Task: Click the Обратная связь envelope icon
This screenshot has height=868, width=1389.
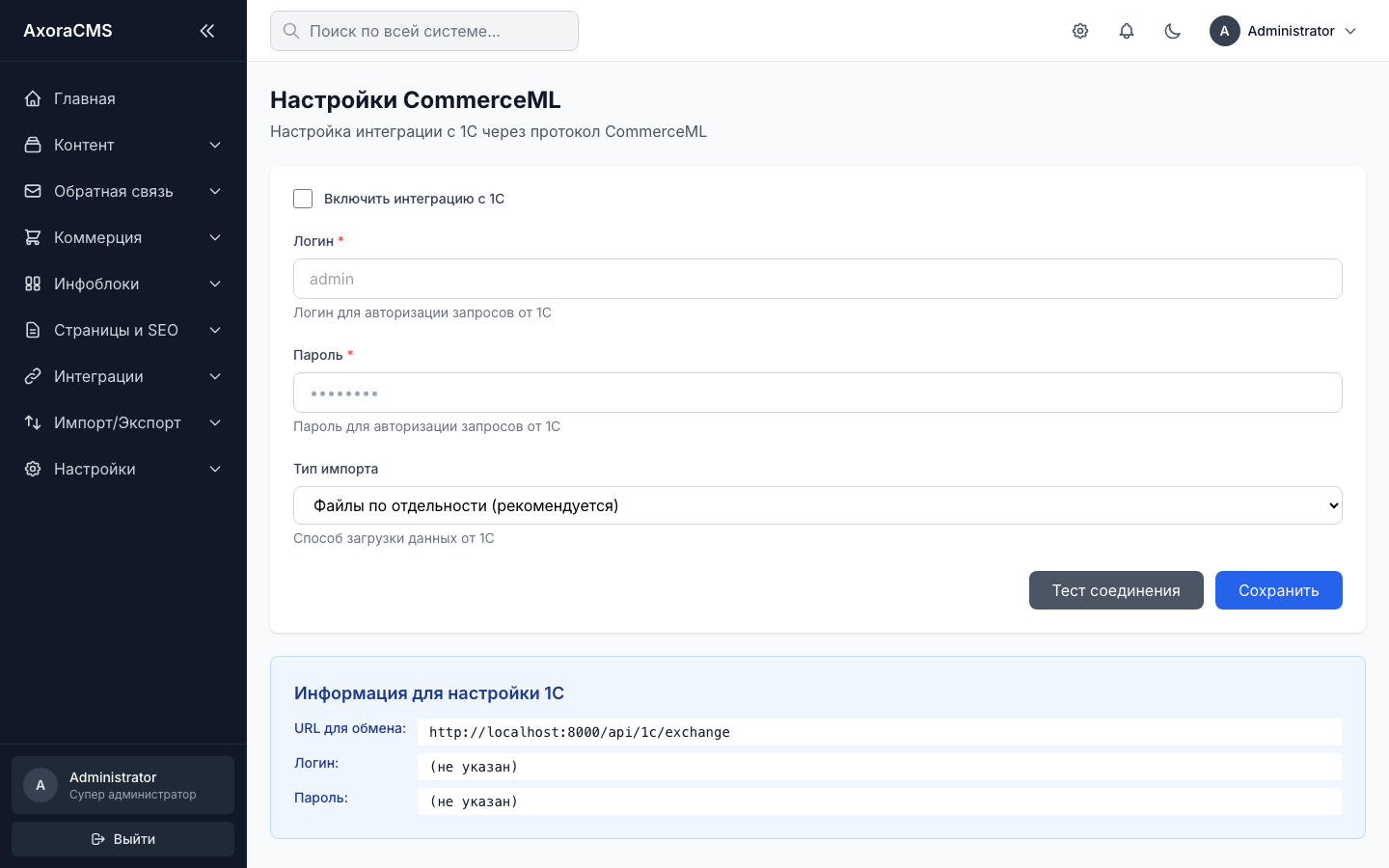Action: tap(33, 191)
